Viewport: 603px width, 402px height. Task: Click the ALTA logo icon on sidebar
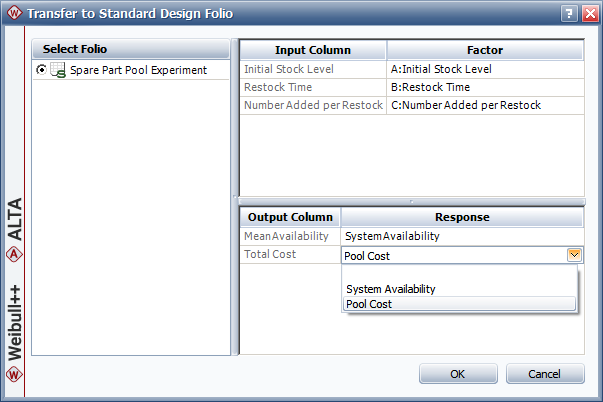[x=14, y=252]
